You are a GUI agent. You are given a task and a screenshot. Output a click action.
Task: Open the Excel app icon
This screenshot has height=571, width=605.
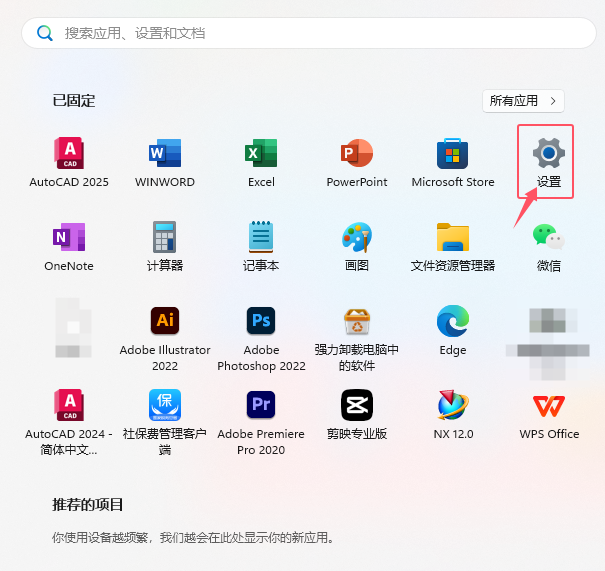pyautogui.click(x=261, y=162)
